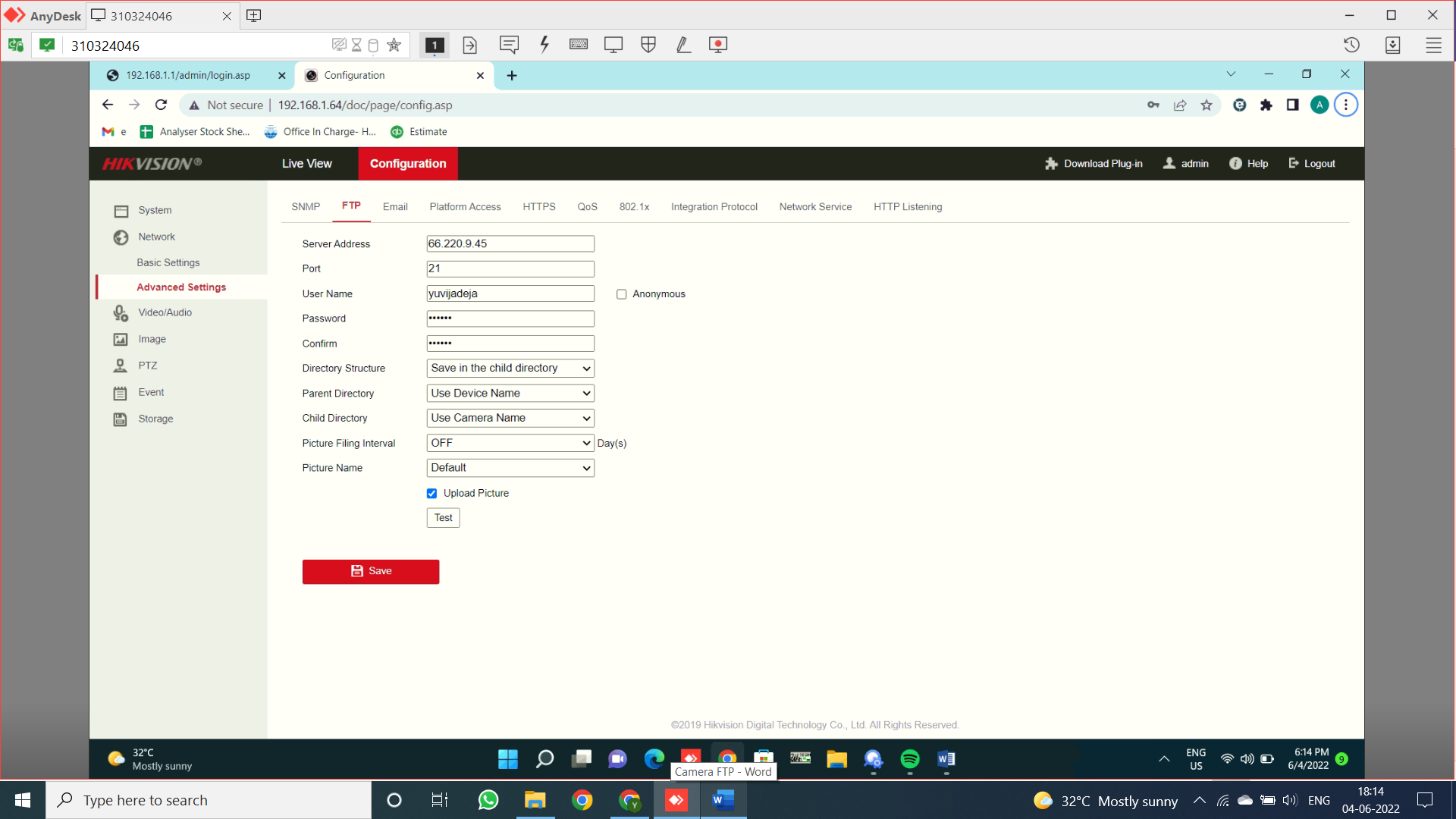
Task: Click the Hikvision Download Plug-in icon
Action: (x=1051, y=164)
